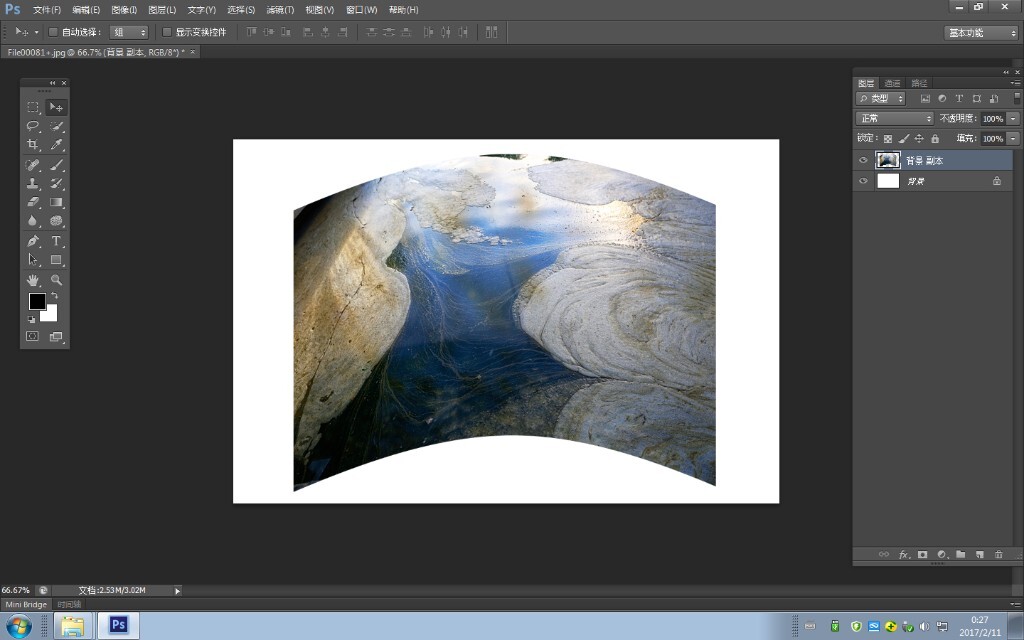Set the background color swatch

click(51, 314)
